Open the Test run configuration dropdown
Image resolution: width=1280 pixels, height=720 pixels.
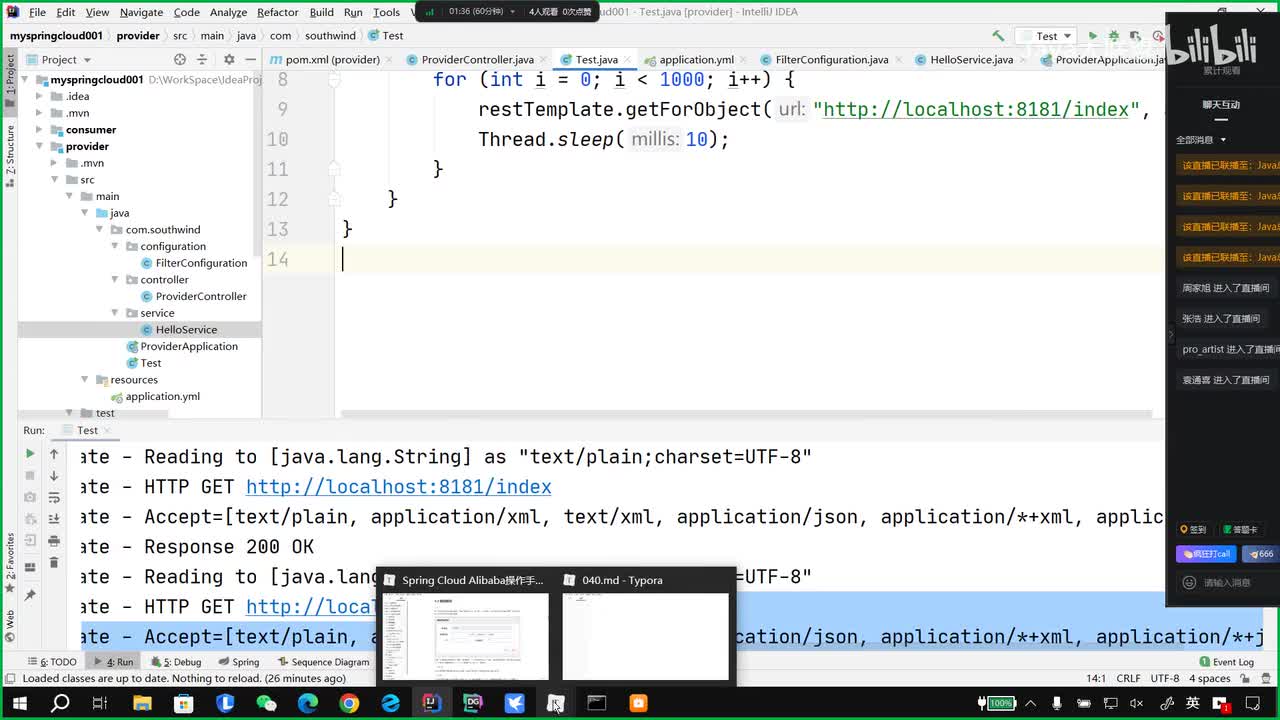click(1046, 36)
